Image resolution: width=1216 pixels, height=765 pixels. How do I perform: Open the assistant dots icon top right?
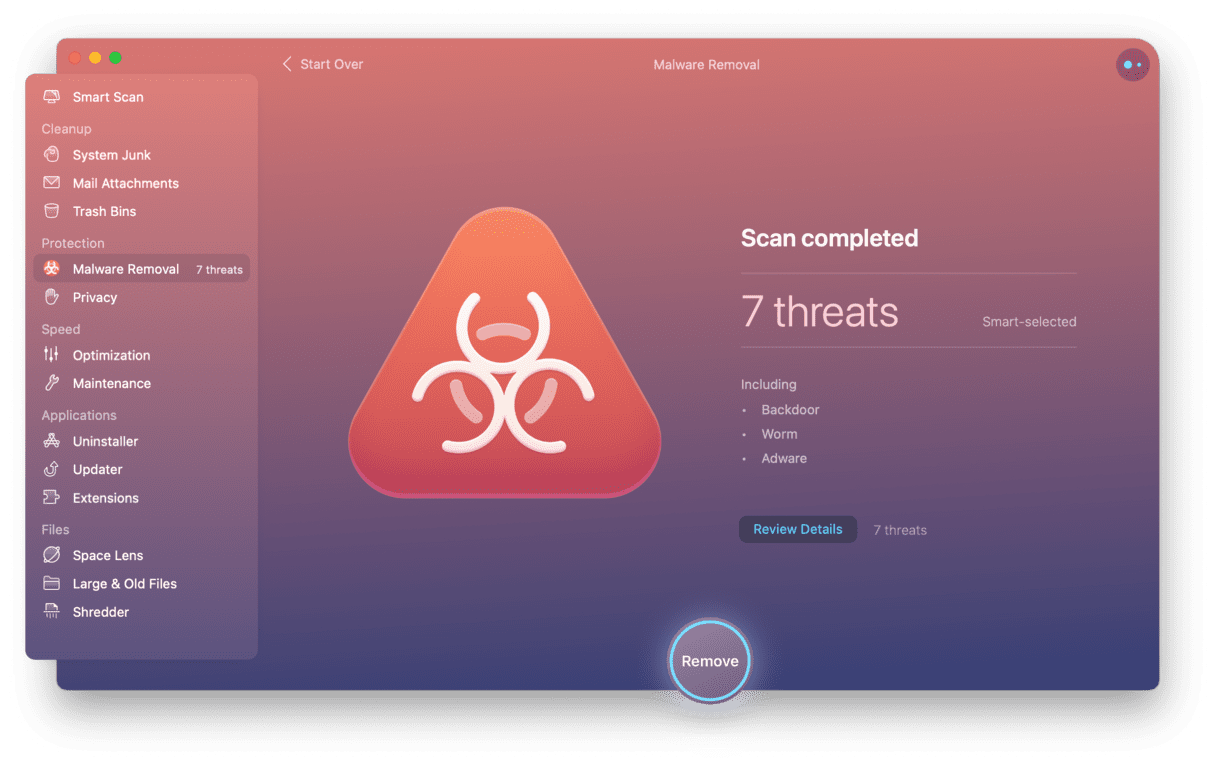(x=1132, y=65)
